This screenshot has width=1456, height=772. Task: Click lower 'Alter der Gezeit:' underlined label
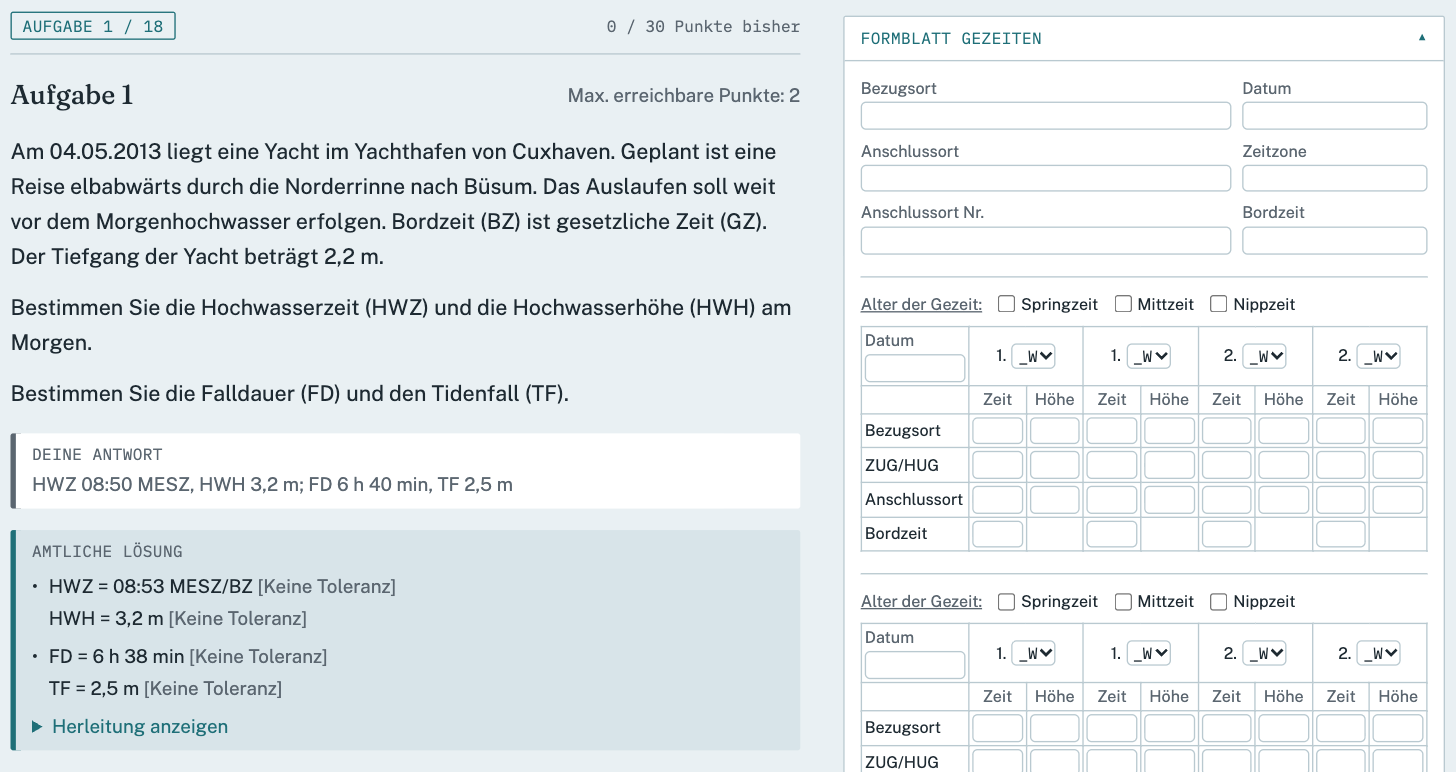921,601
